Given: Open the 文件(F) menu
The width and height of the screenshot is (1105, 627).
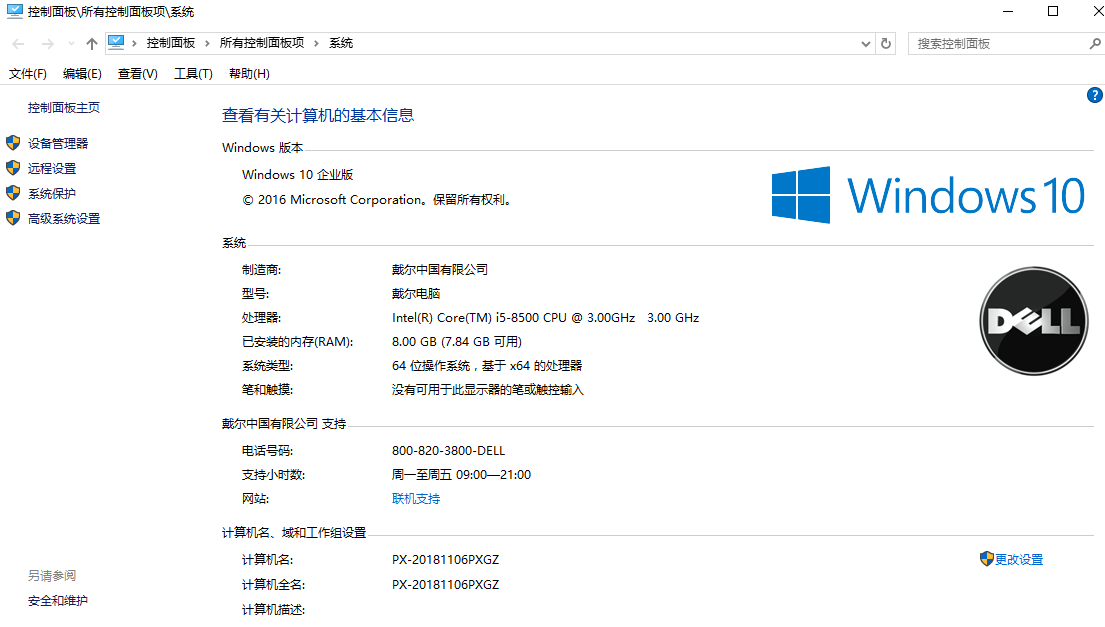Looking at the screenshot, I should (27, 73).
